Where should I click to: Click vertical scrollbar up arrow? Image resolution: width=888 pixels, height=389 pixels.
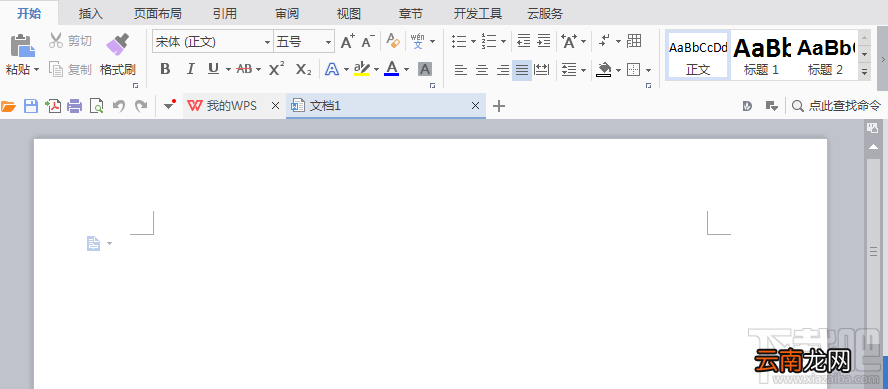click(x=873, y=147)
